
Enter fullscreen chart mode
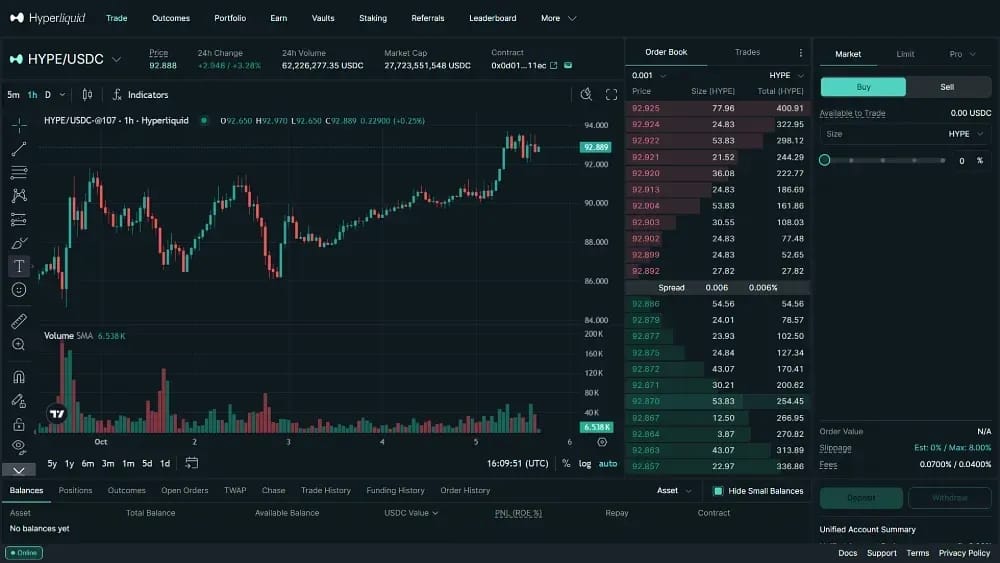tap(611, 94)
